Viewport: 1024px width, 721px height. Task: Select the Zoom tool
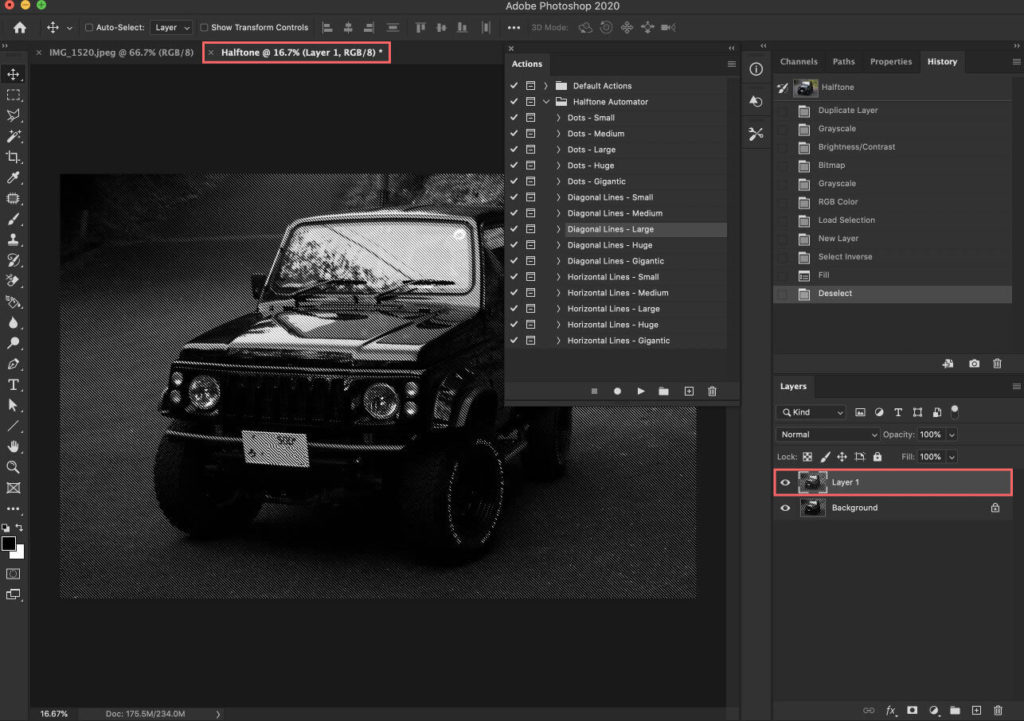[x=13, y=467]
